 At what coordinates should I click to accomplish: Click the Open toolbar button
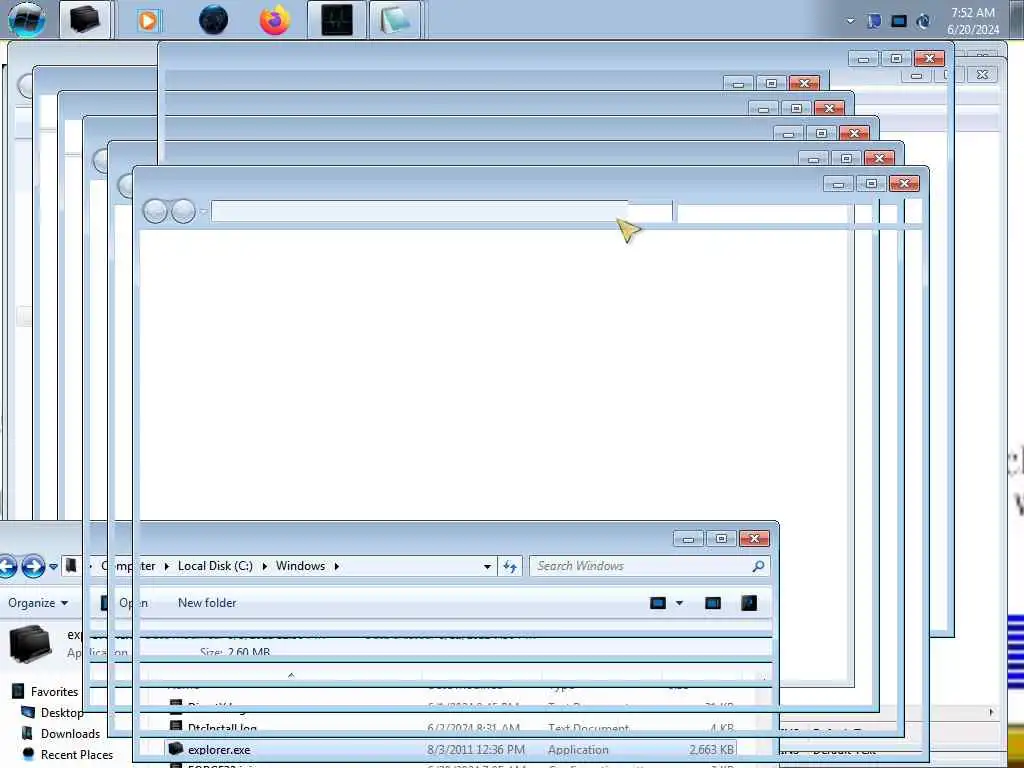coord(126,603)
